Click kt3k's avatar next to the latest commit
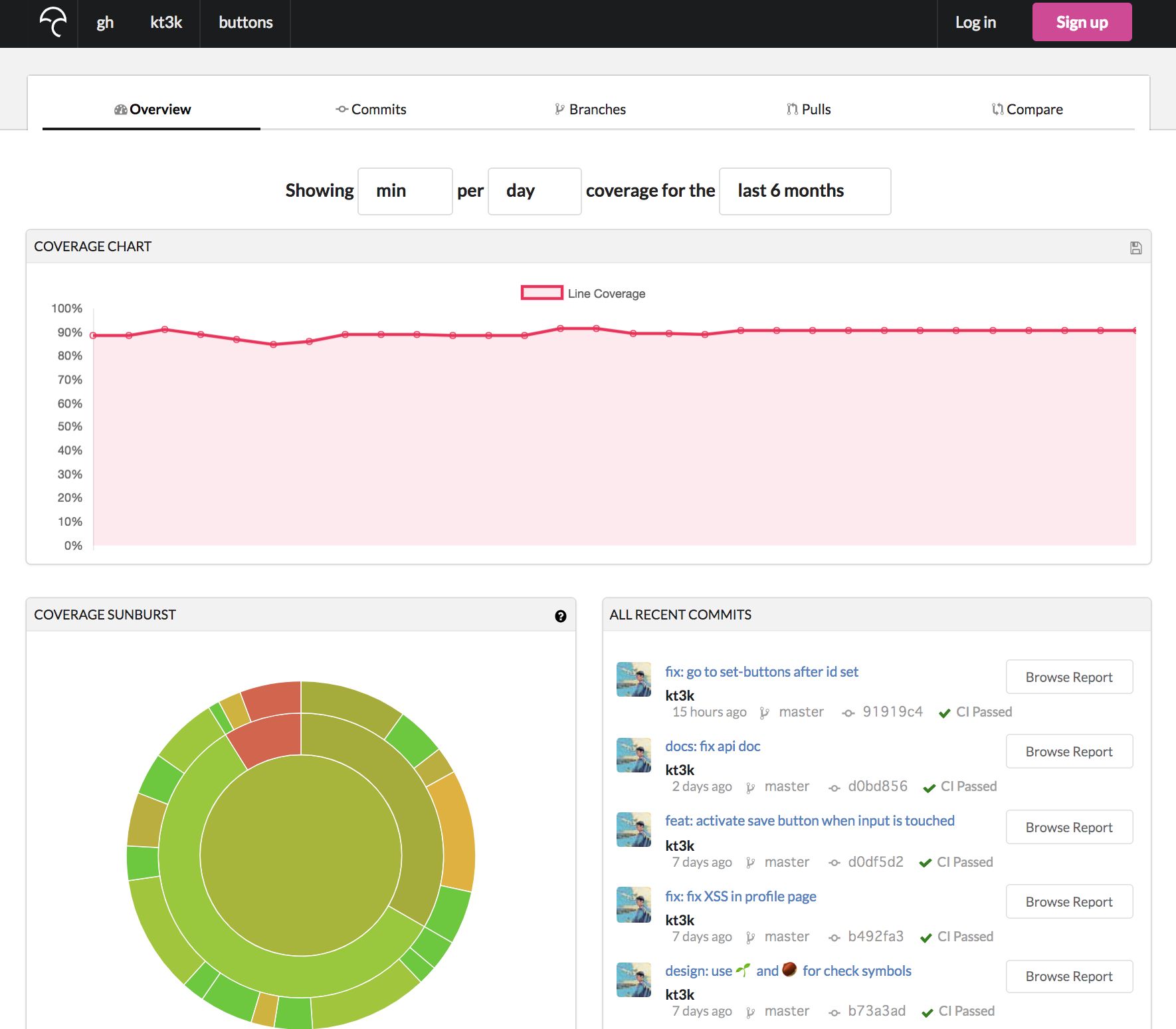 point(633,679)
